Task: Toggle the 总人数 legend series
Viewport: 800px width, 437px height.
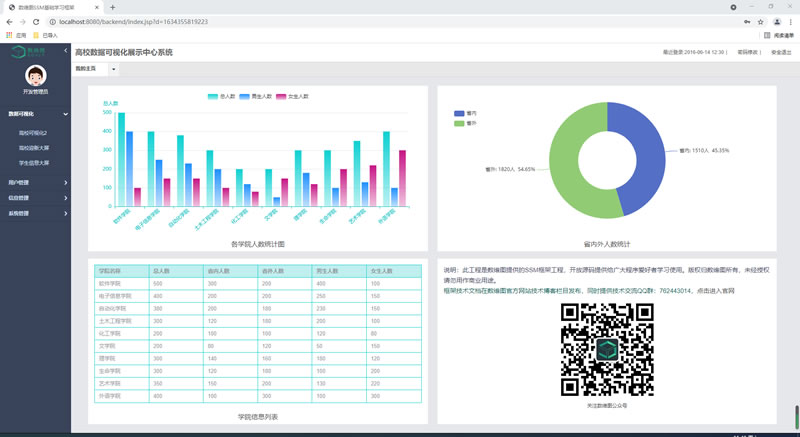Action: (x=221, y=96)
